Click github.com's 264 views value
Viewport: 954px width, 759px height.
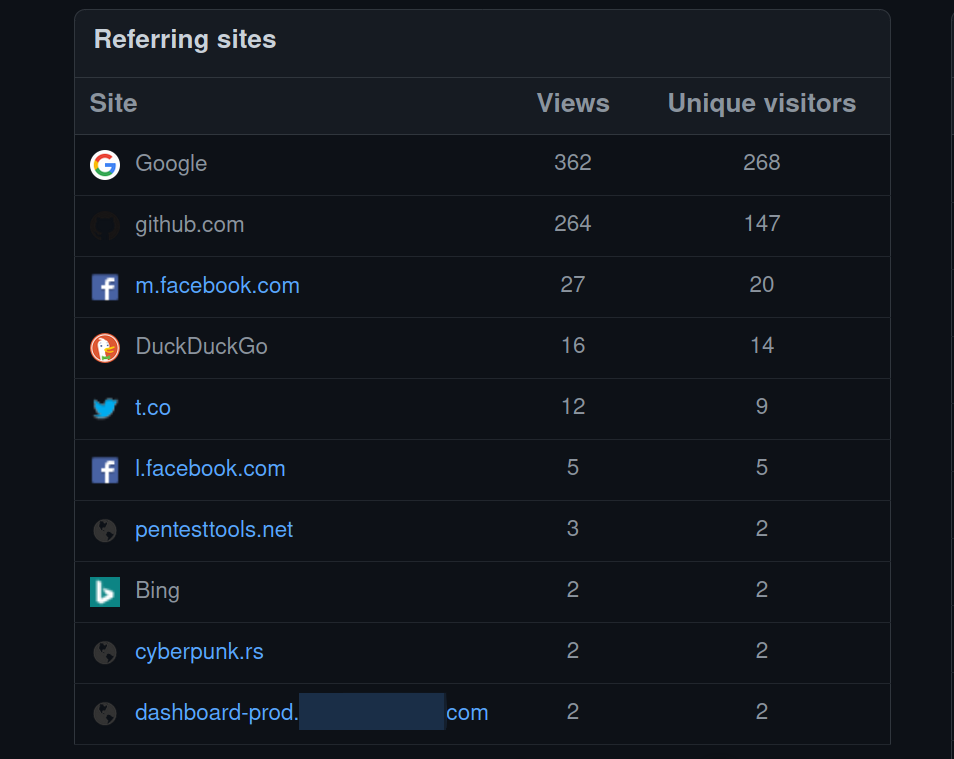click(573, 223)
